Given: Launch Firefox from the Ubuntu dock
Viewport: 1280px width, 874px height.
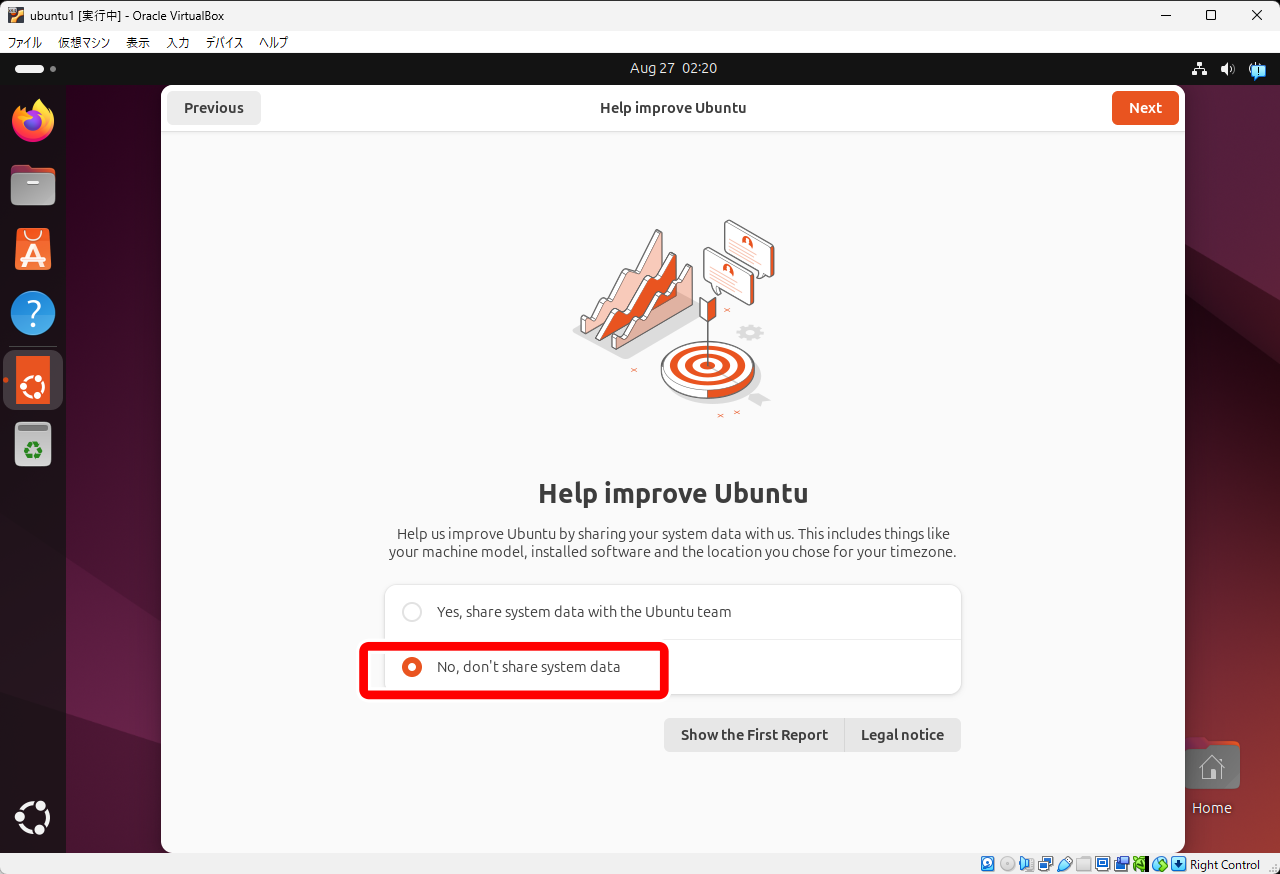Looking at the screenshot, I should point(33,121).
